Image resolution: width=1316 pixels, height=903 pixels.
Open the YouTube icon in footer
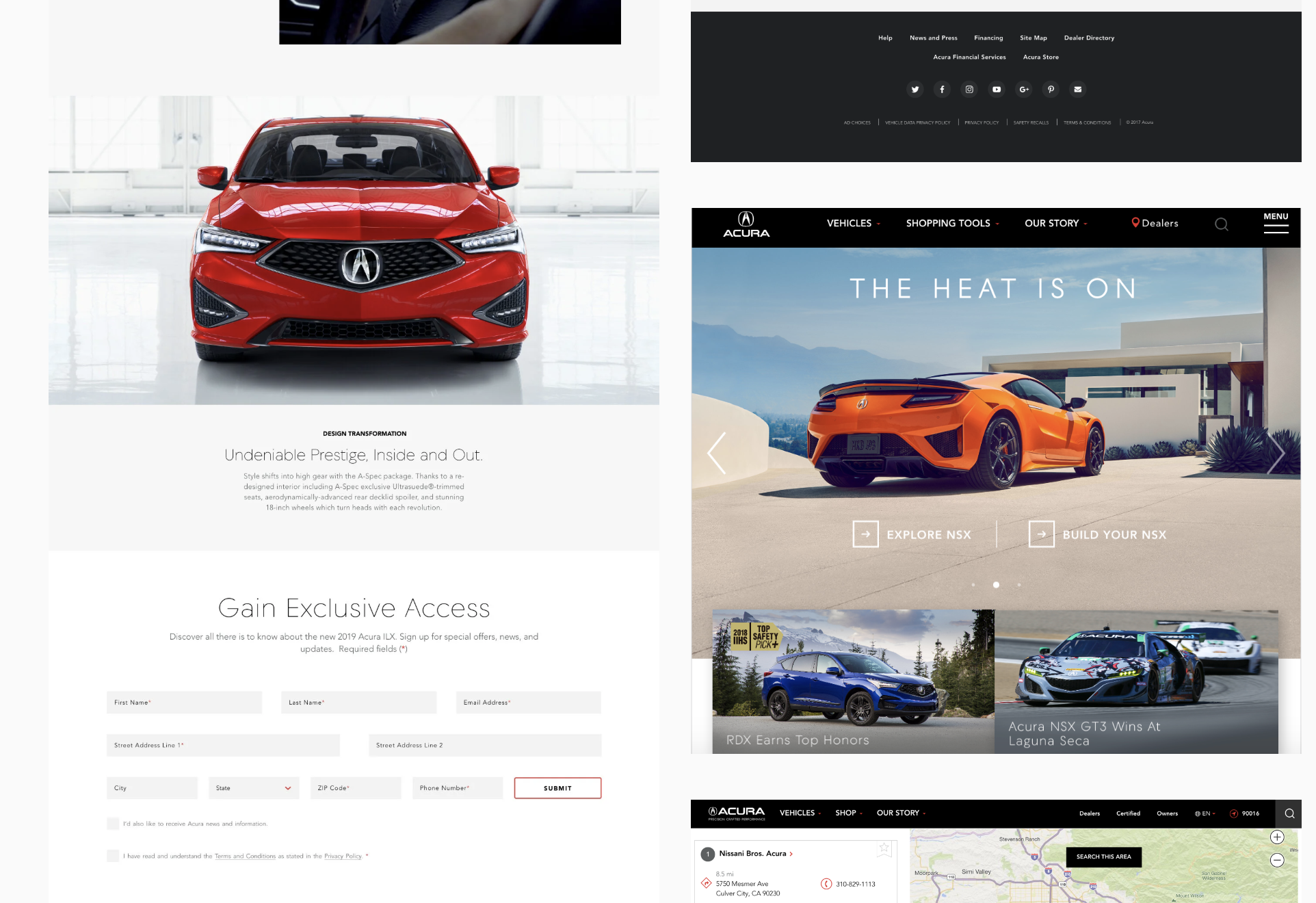(997, 90)
